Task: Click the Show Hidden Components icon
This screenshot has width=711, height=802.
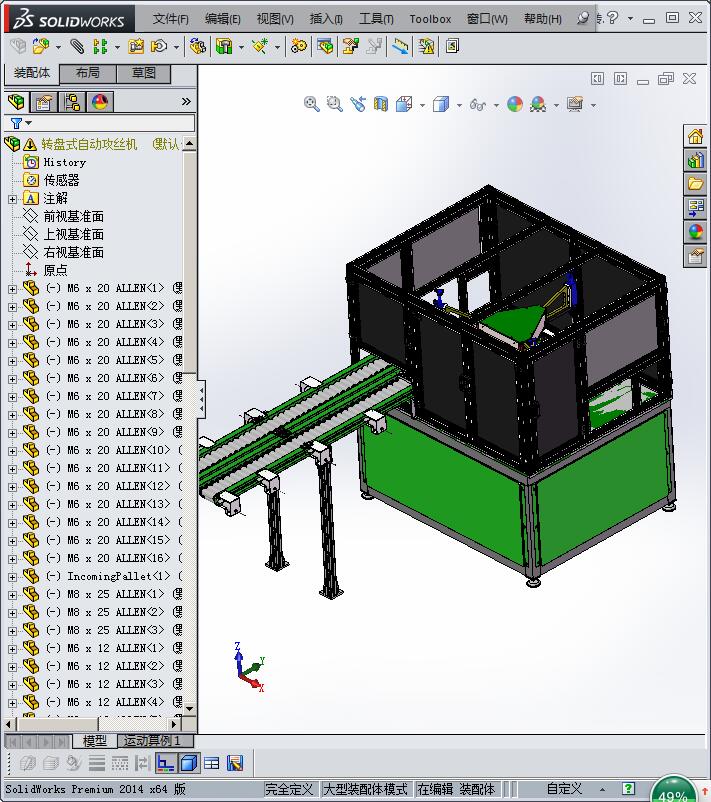Action: point(197,47)
